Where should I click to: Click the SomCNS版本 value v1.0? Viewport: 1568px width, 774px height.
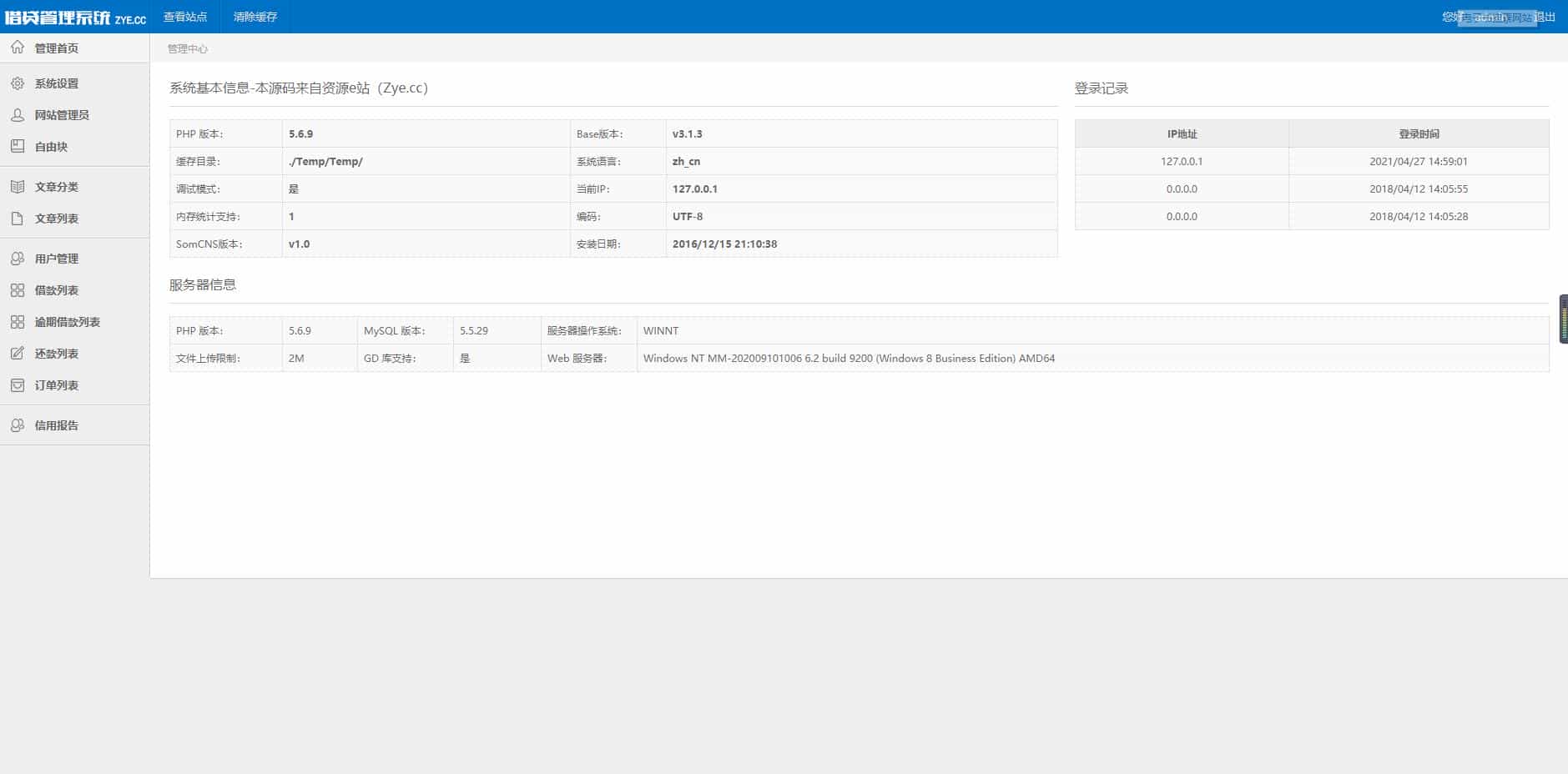click(x=300, y=244)
